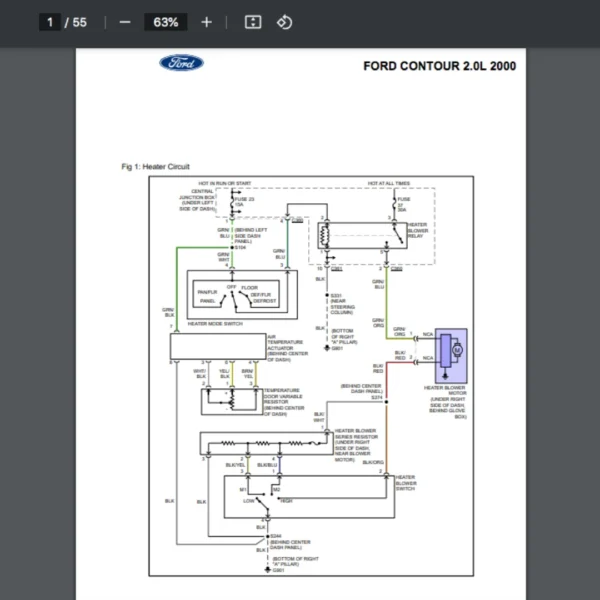Select the current page number field
600x600 pixels.
(x=50, y=22)
